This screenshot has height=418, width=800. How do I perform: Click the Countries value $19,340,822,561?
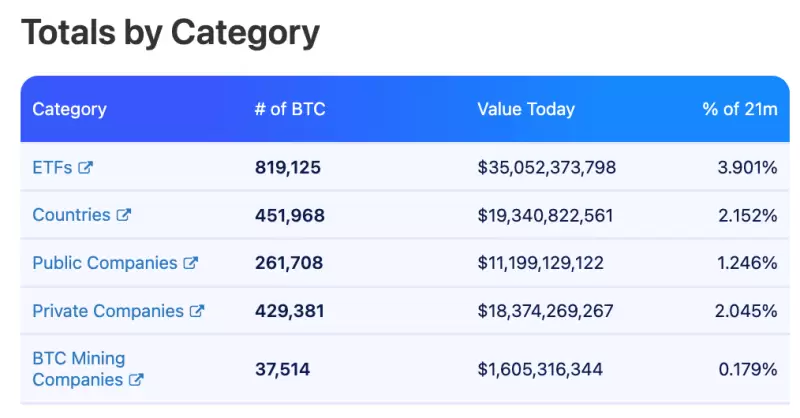click(x=545, y=215)
